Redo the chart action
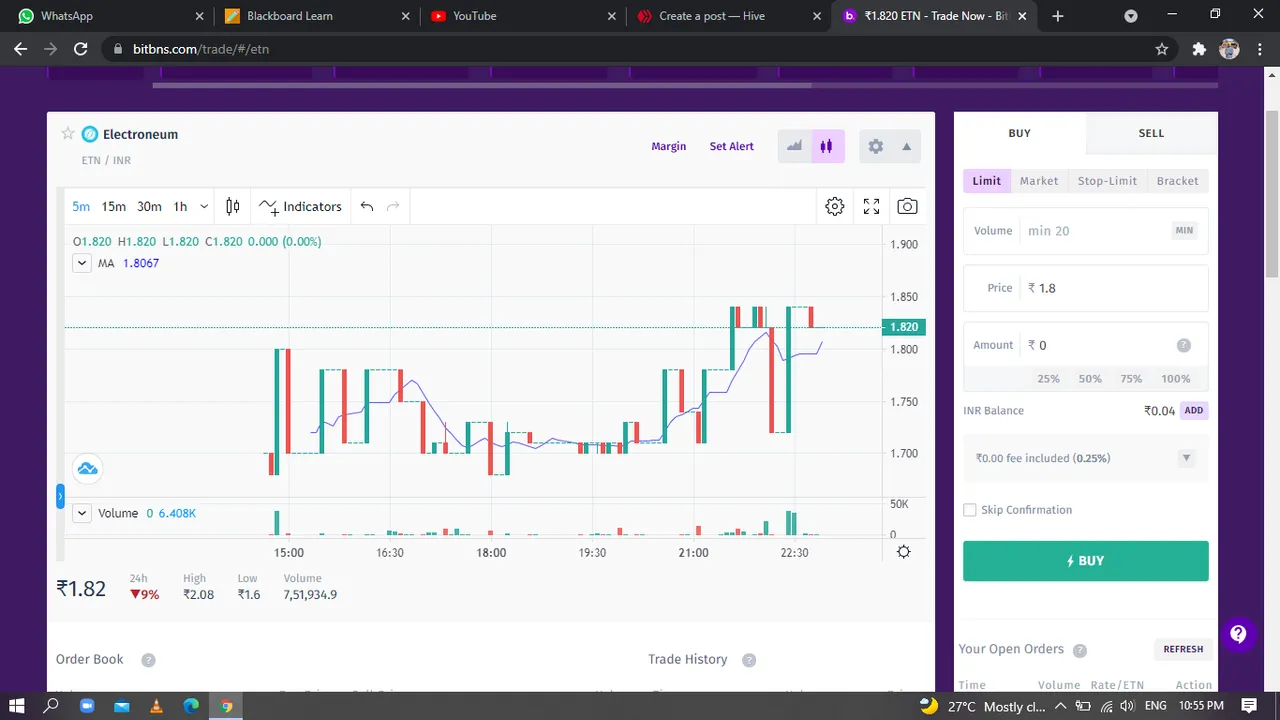Screen dimensions: 1280x720 pos(393,206)
